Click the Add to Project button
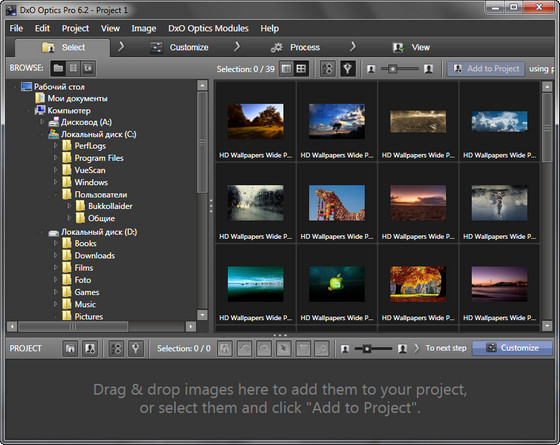 486,69
